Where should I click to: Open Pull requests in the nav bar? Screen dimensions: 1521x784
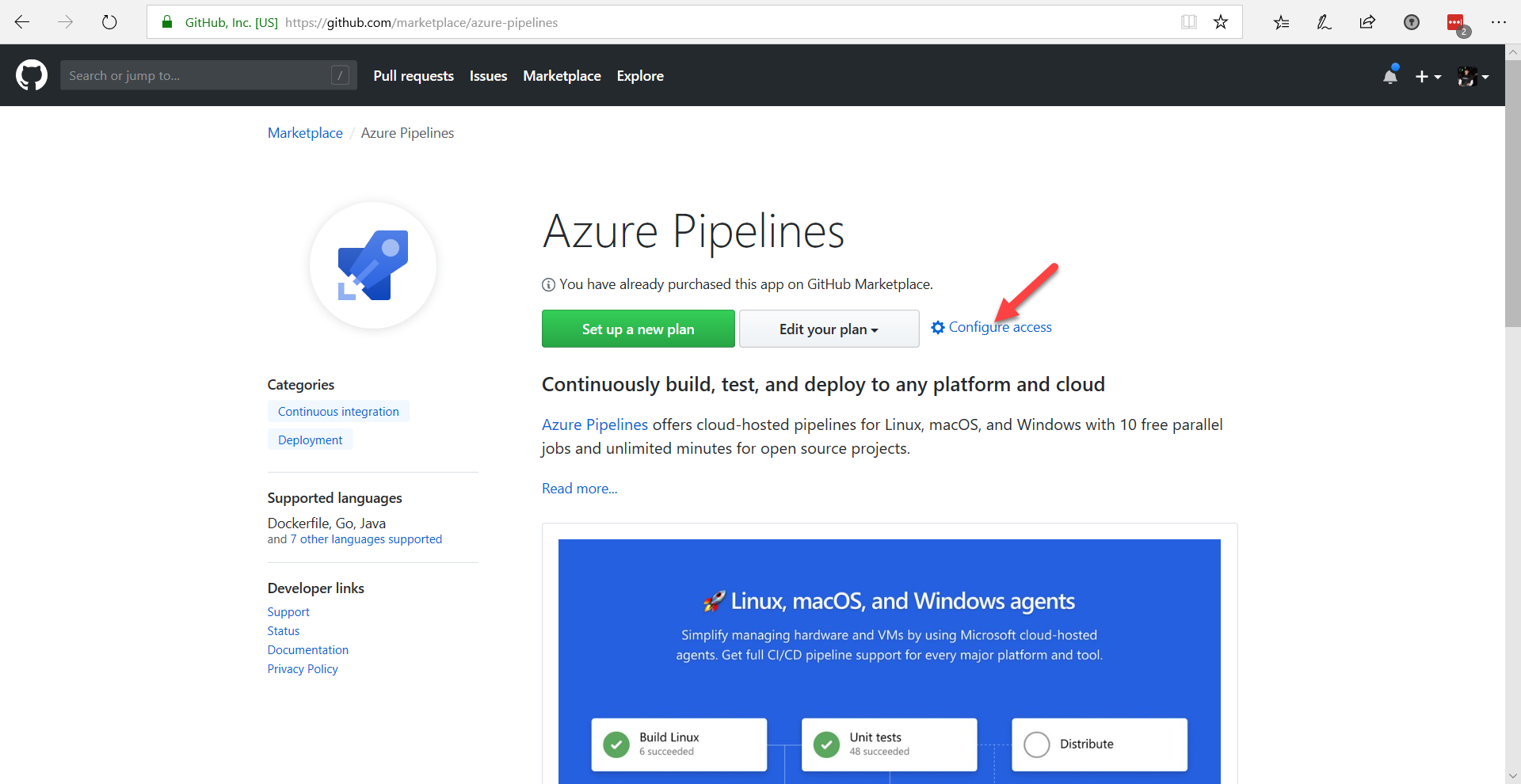tap(414, 76)
